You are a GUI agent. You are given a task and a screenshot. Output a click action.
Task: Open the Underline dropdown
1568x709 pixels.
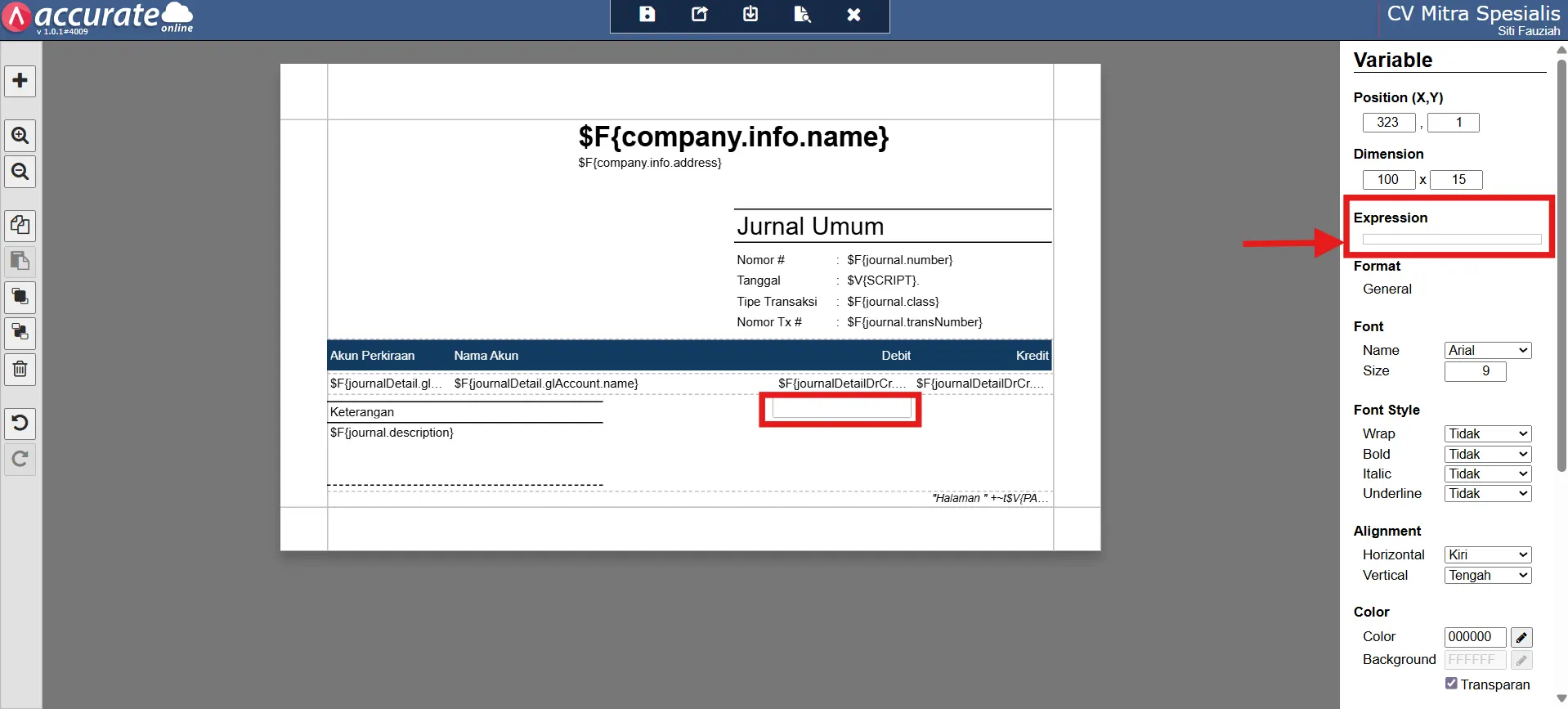pyautogui.click(x=1488, y=493)
